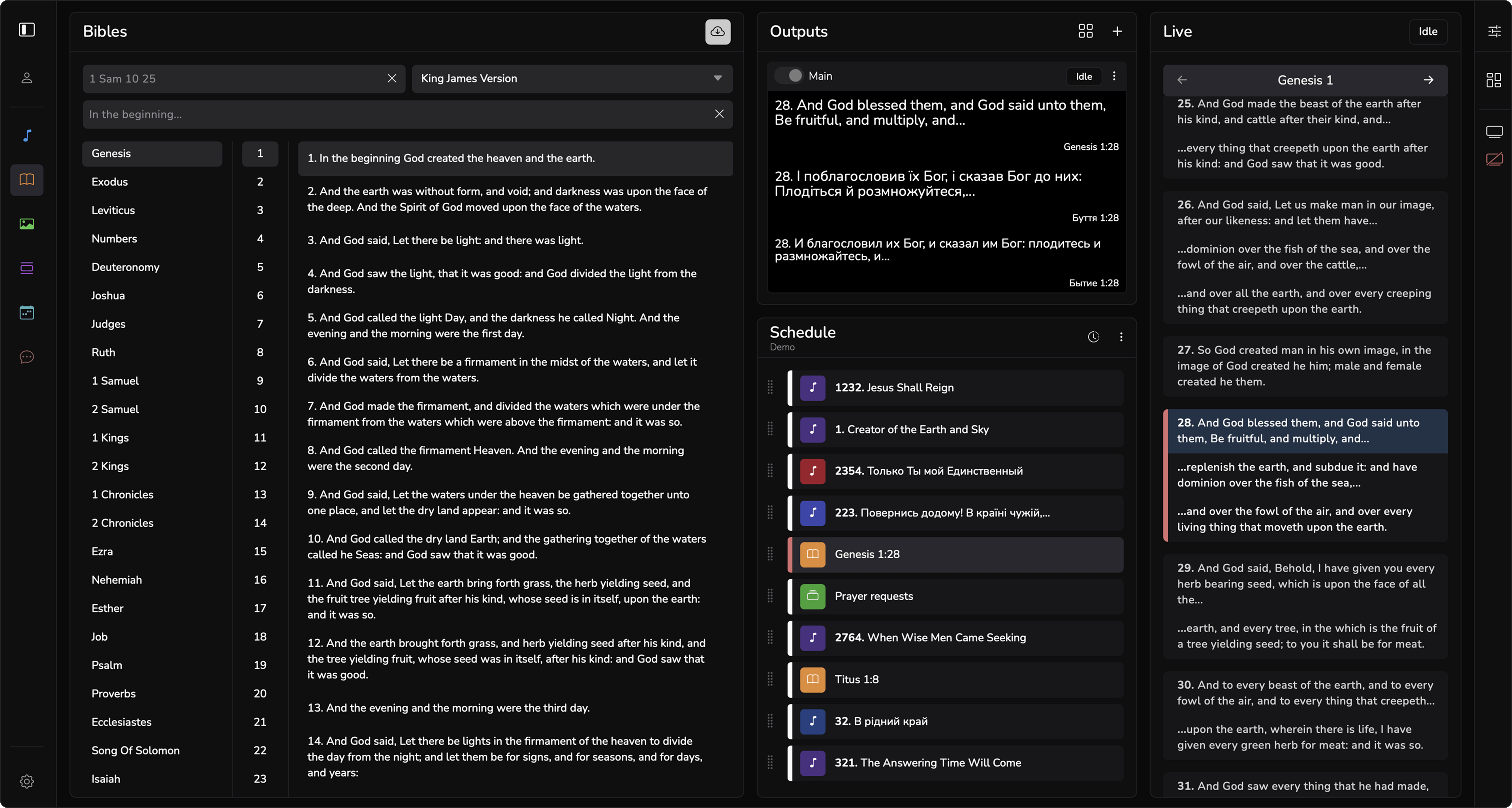1512x808 pixels.
Task: Select live slide verse 27 So God created man
Action: coord(1305,366)
